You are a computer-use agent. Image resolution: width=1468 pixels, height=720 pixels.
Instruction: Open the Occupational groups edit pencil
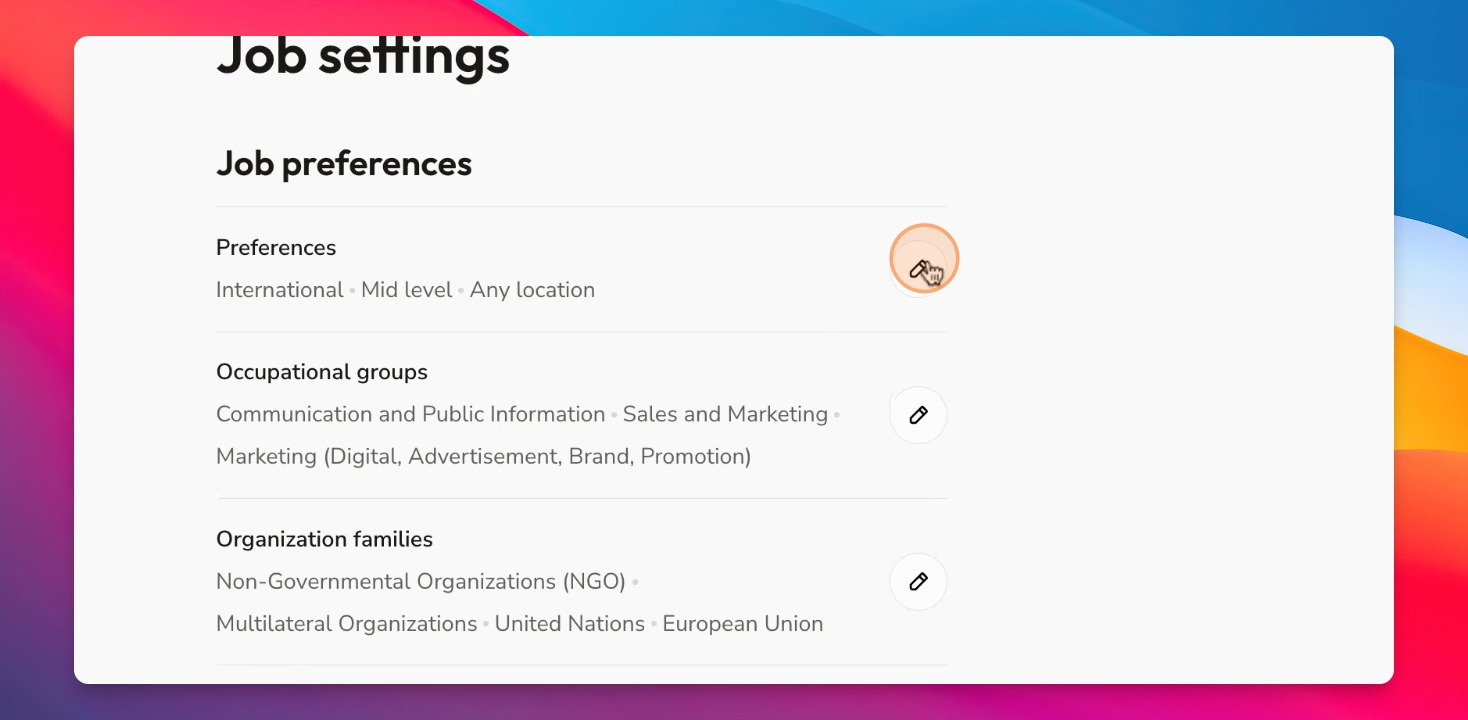click(x=919, y=415)
